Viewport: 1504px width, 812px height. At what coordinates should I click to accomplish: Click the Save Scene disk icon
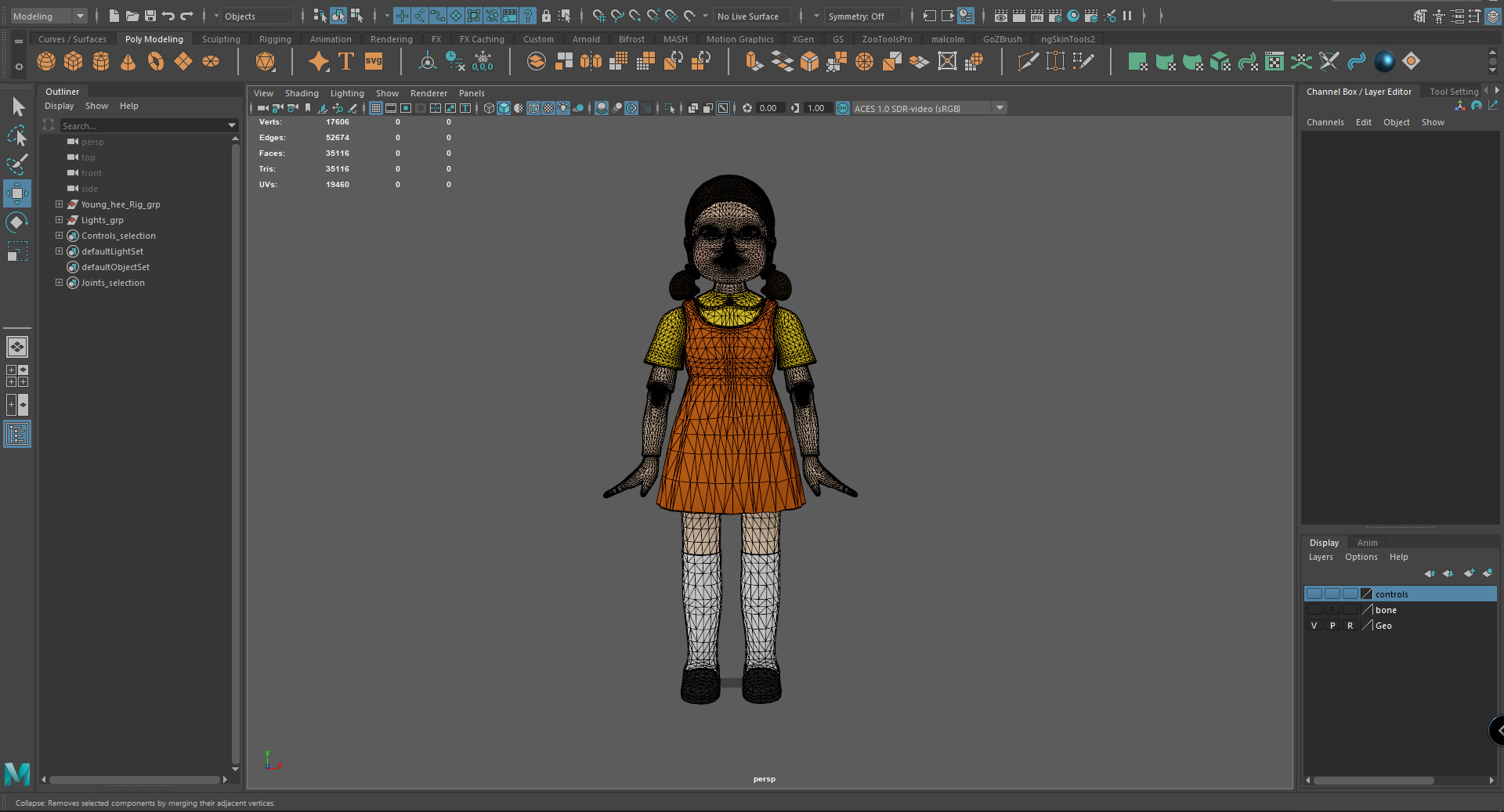coord(150,16)
